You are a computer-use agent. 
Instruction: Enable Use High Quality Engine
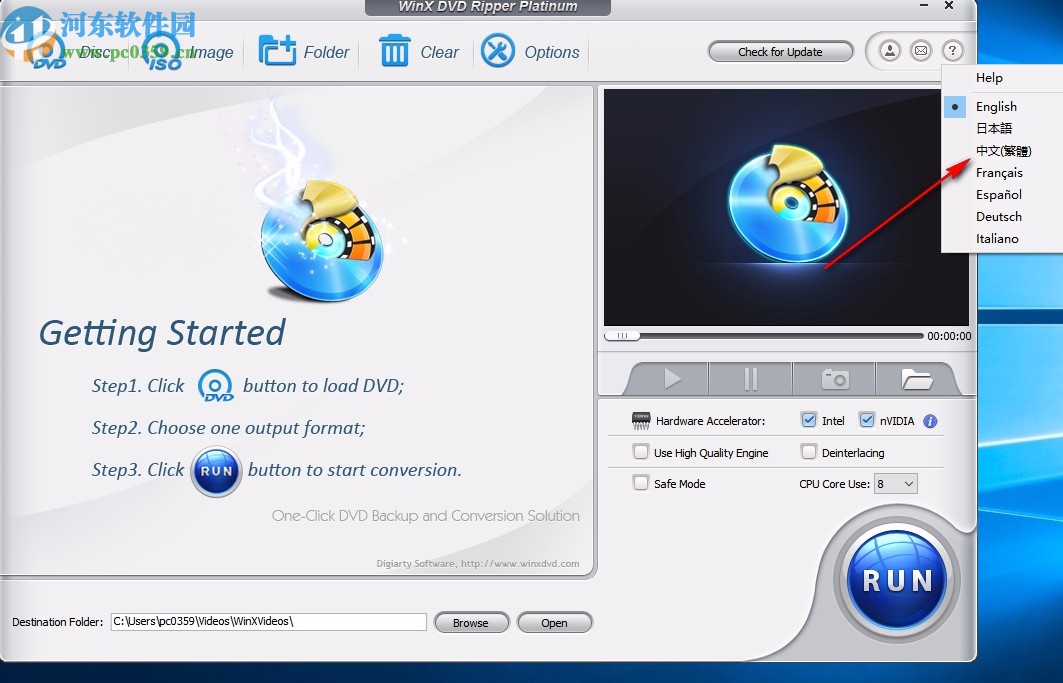(x=640, y=452)
